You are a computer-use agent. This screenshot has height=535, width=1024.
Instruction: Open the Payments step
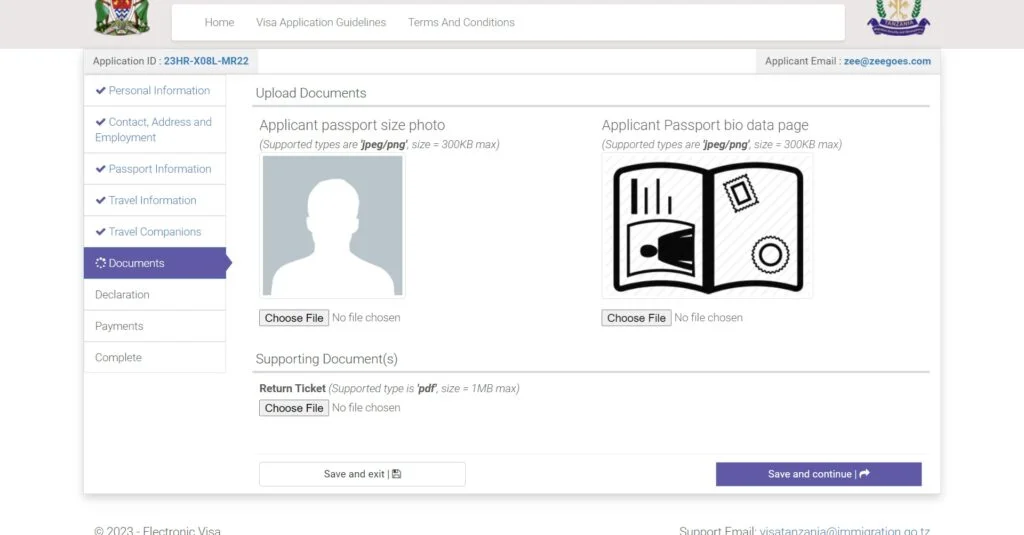click(119, 326)
